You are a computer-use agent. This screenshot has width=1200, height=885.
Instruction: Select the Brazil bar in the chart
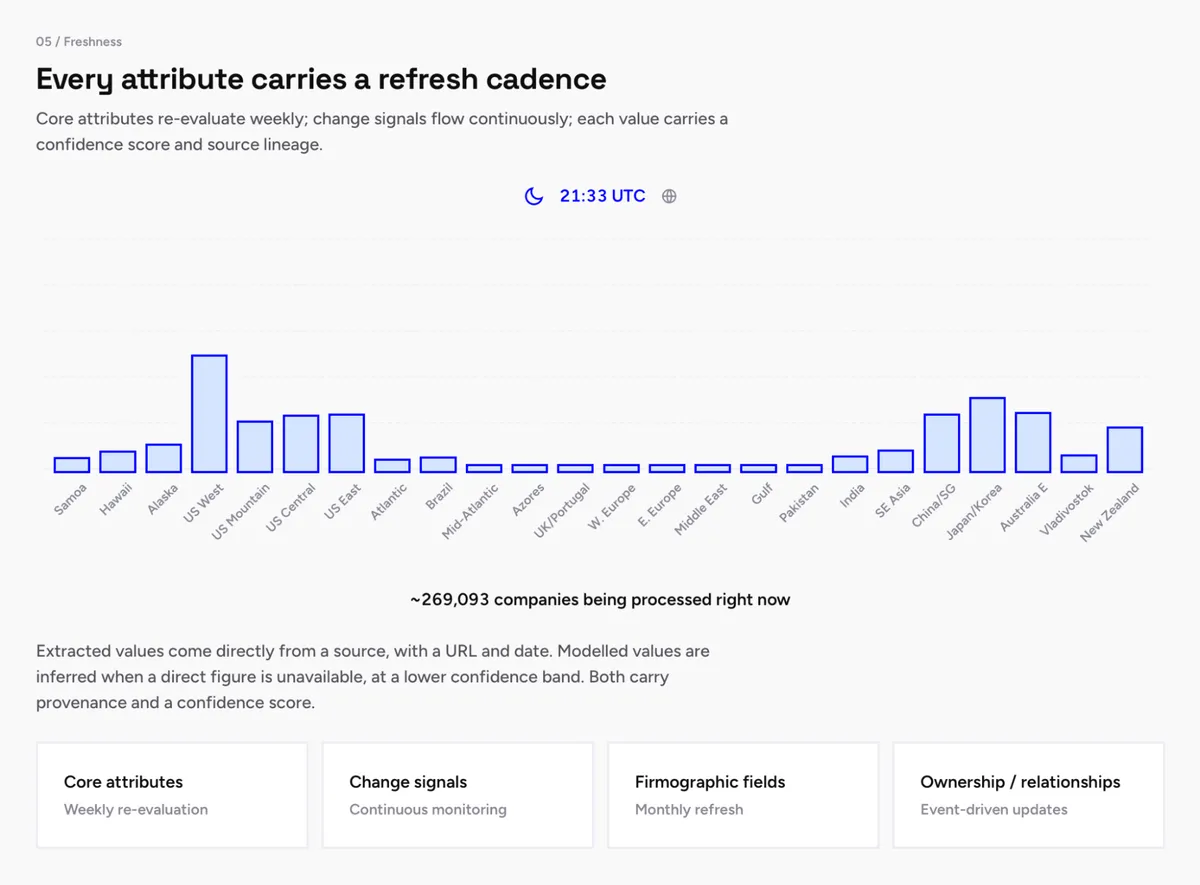[x=438, y=465]
